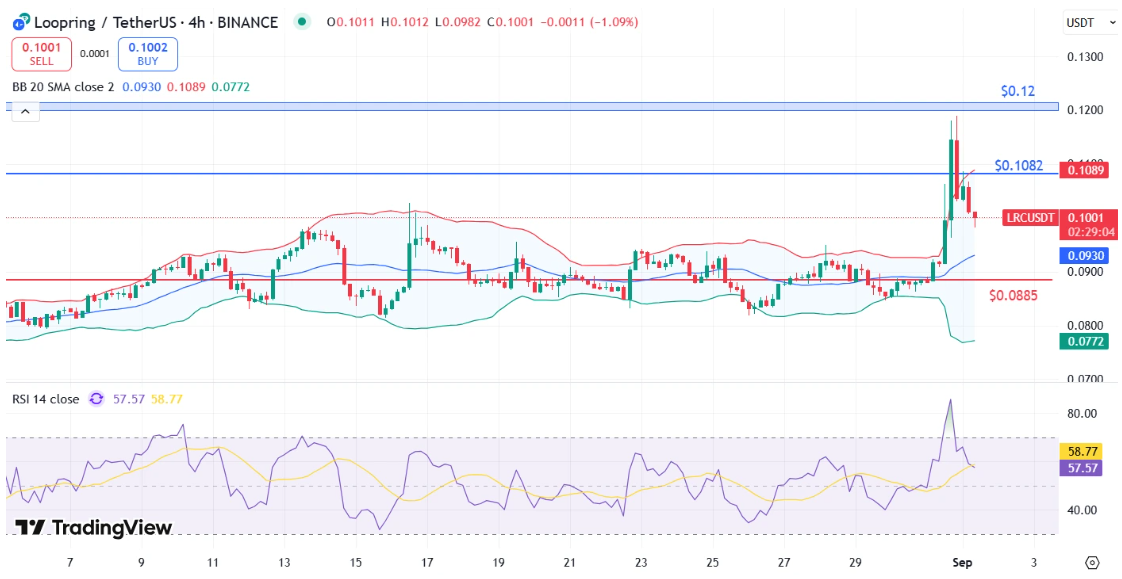
Task: Click the green 0.0772 price axis tag
Action: pyautogui.click(x=1083, y=342)
